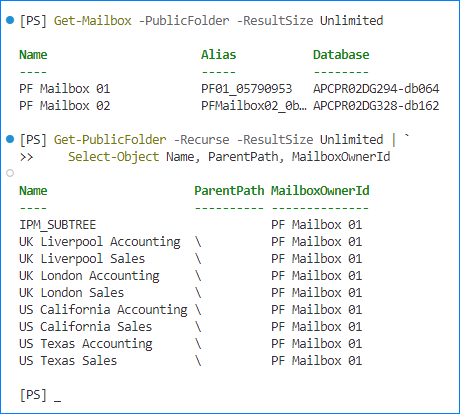Click the IPM_SUBTREE folder name
This screenshot has height=414, width=460.
coord(58,225)
